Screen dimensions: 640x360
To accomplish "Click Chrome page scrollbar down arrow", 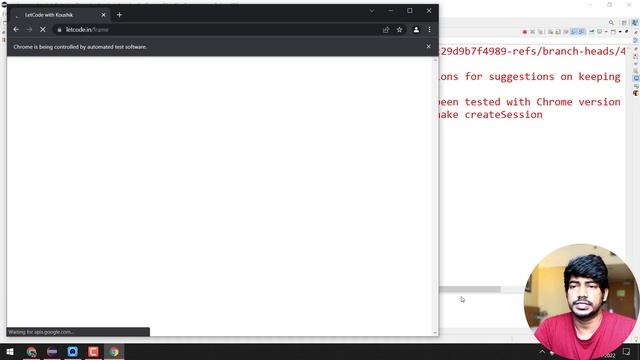I will click(435, 333).
